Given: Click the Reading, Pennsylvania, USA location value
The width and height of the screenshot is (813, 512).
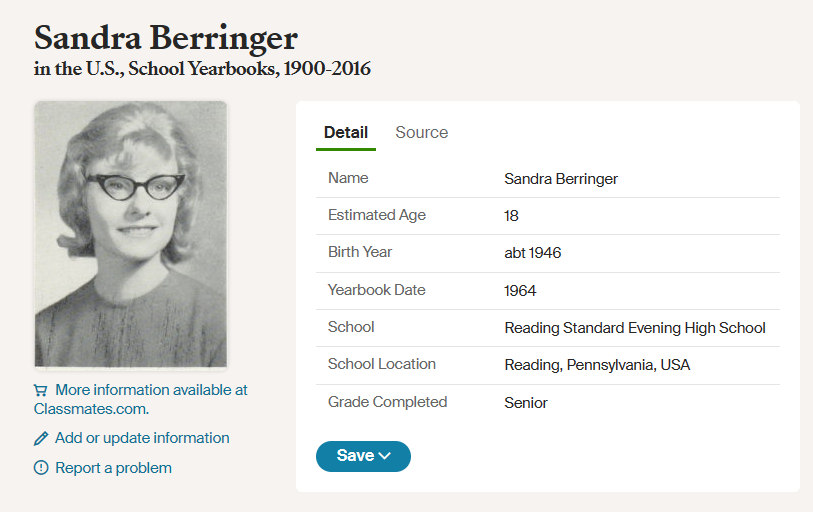Looking at the screenshot, I should (x=597, y=365).
